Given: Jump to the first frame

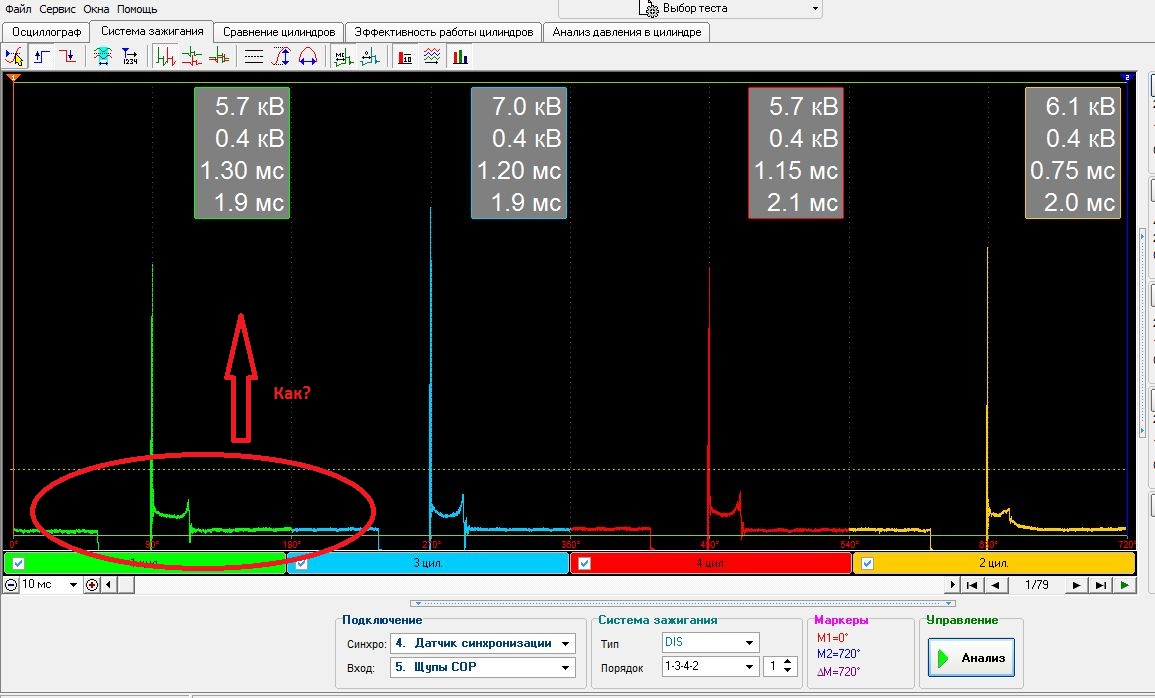Looking at the screenshot, I should click(972, 585).
